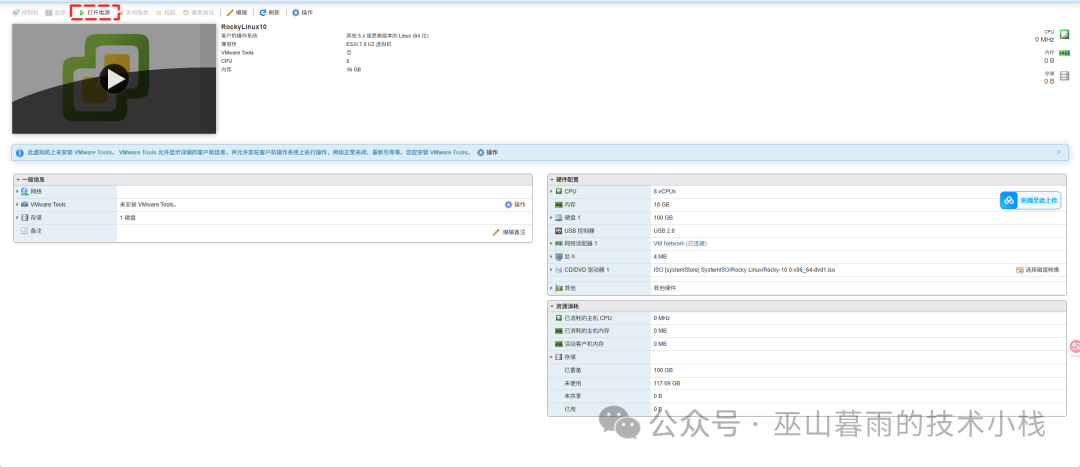Click the VM console preview play thumbnail
Screen dimensions: 1080x467
(114, 79)
